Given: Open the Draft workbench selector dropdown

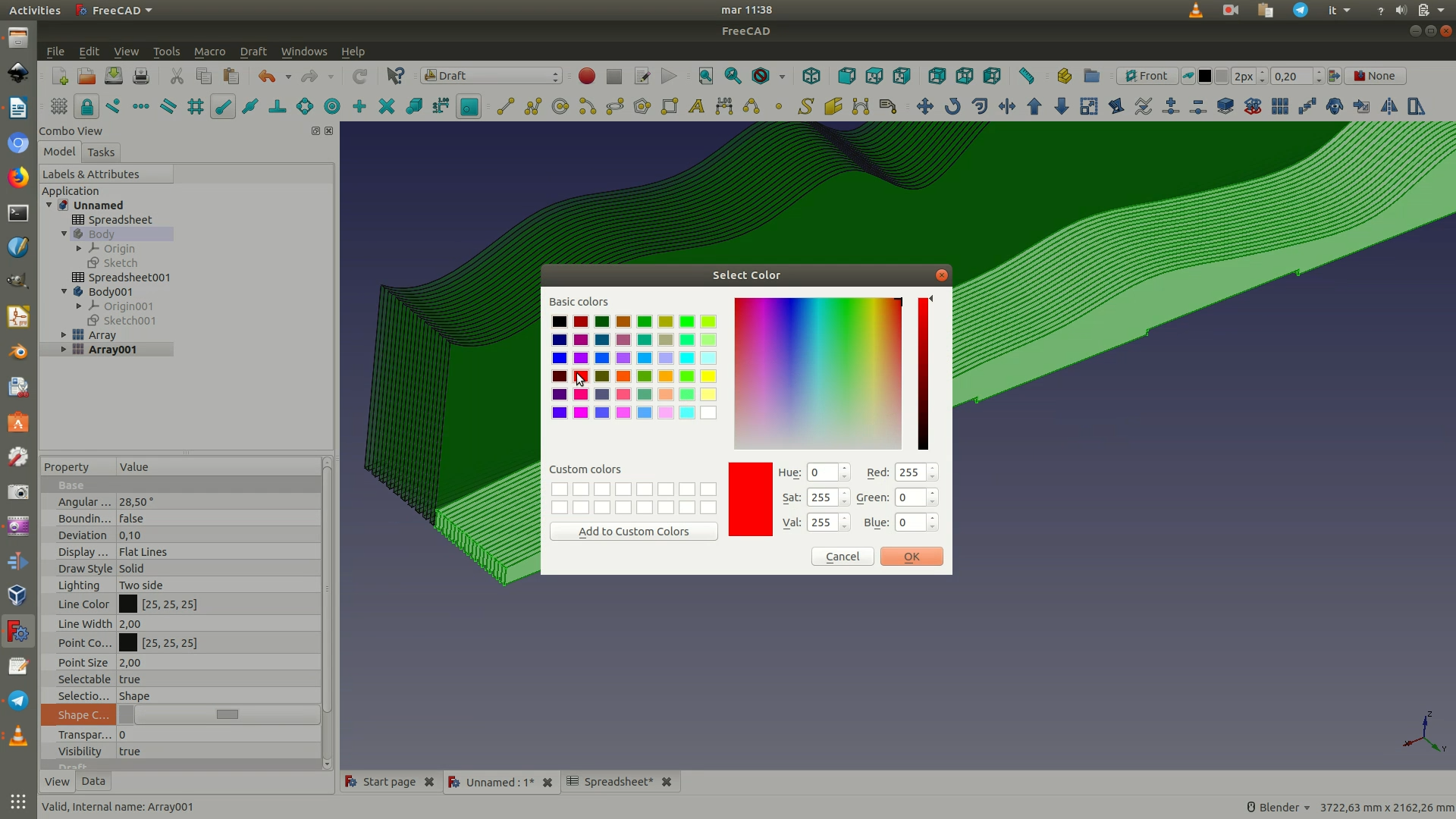Looking at the screenshot, I should [x=491, y=76].
